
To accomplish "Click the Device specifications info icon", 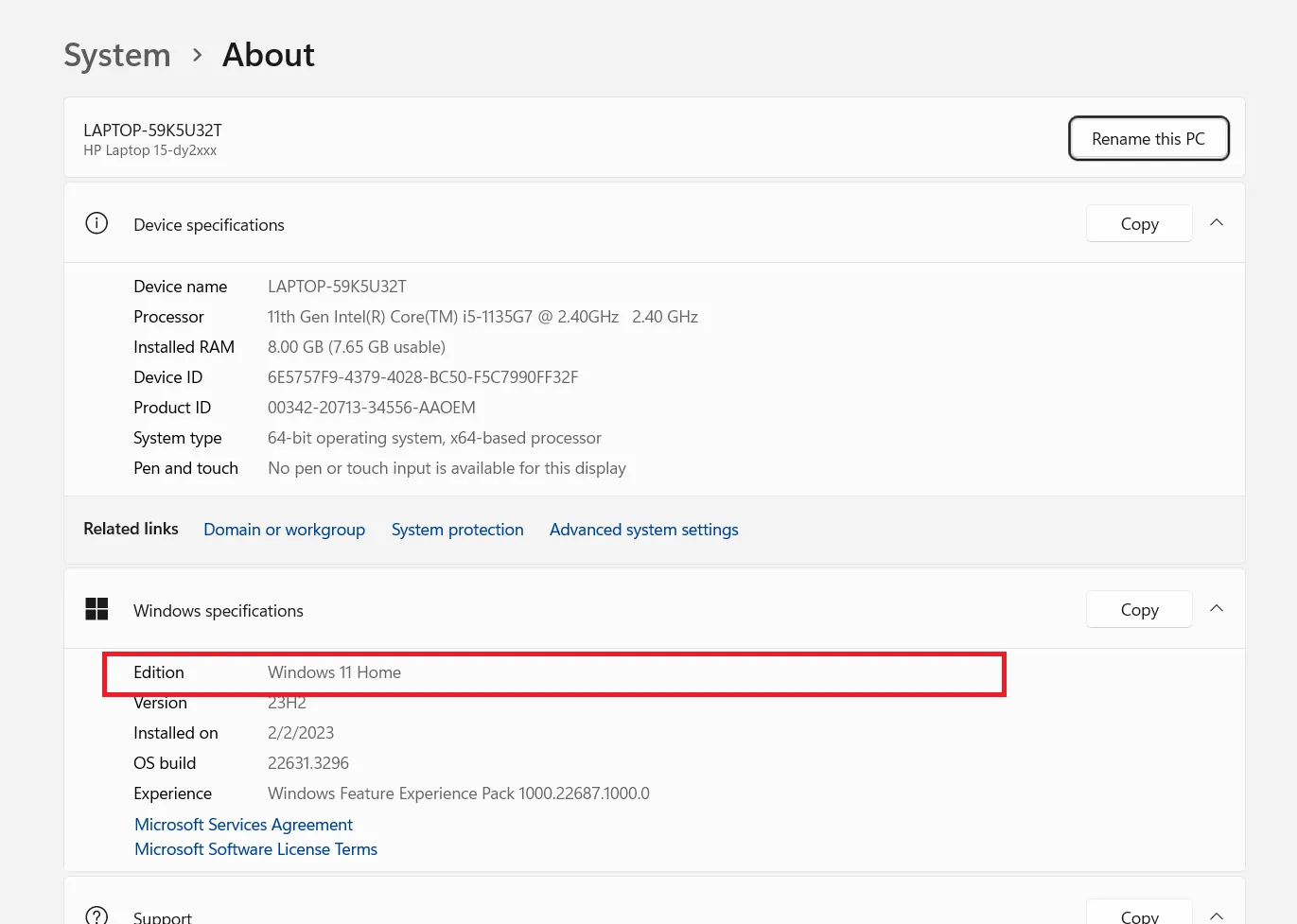I will click(x=96, y=223).
